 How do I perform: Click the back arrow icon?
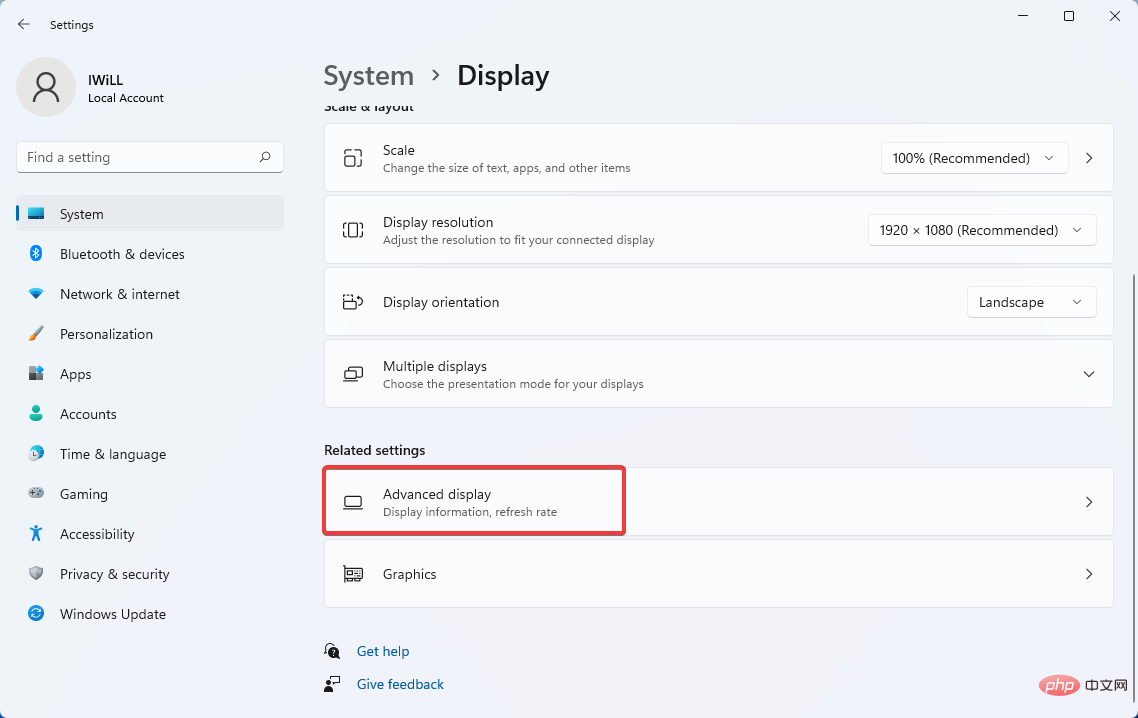pyautogui.click(x=24, y=24)
